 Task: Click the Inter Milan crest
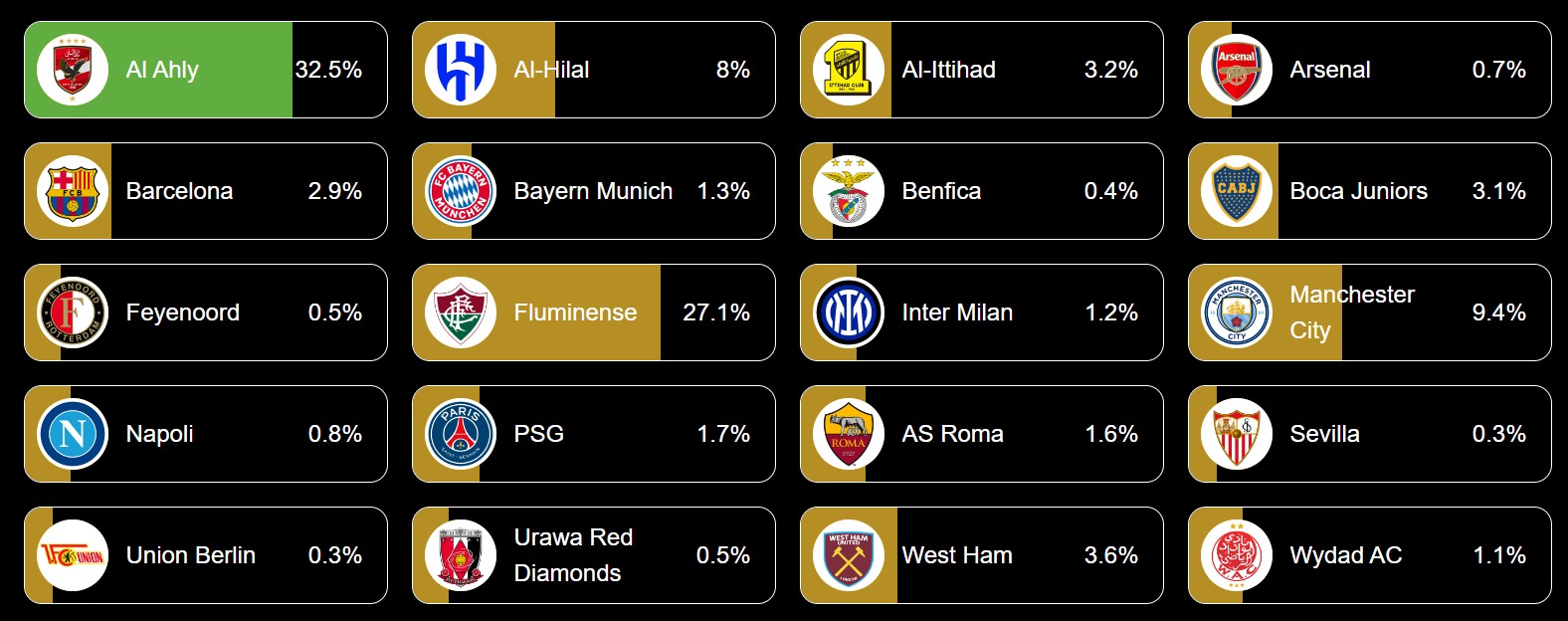tap(849, 312)
